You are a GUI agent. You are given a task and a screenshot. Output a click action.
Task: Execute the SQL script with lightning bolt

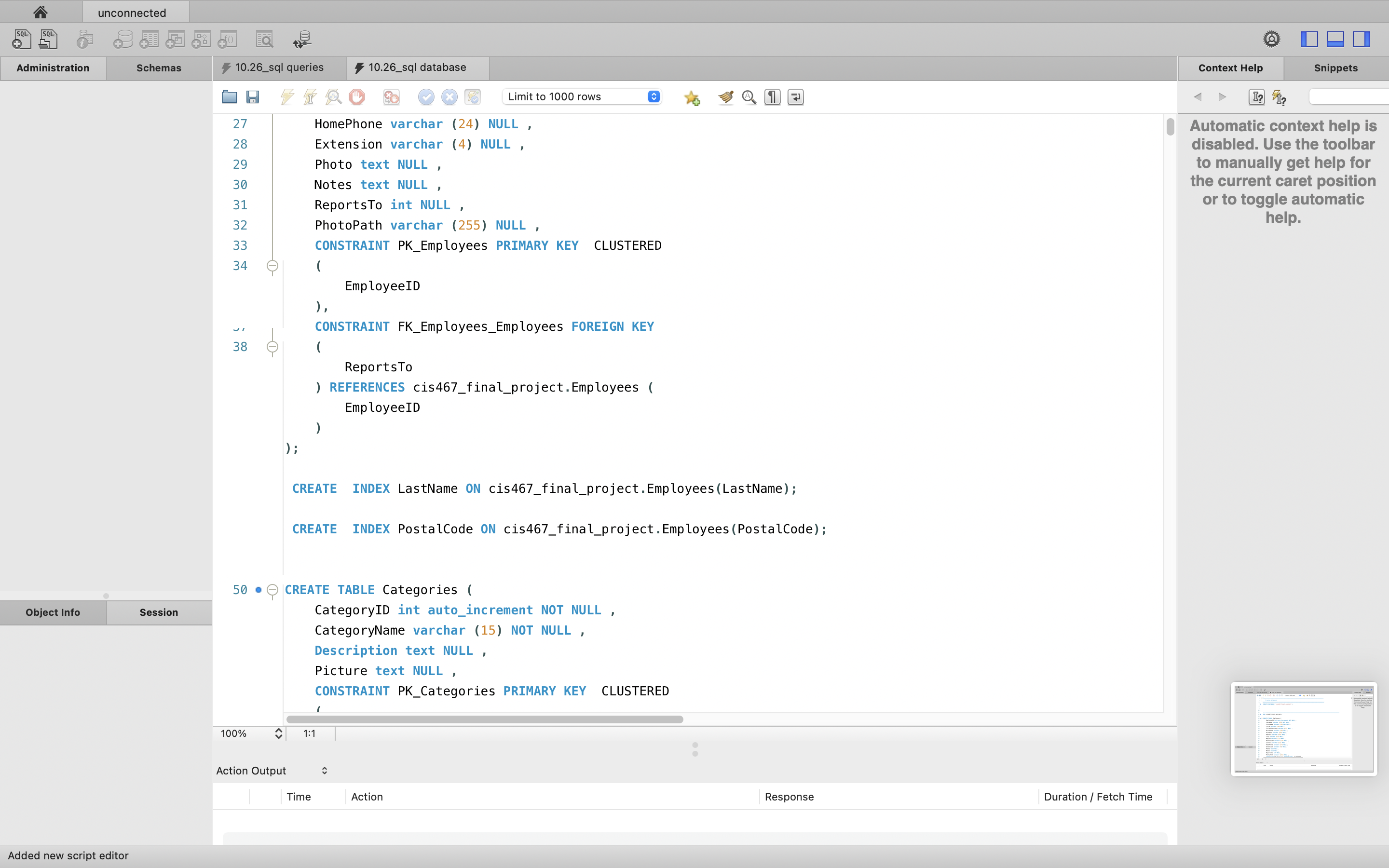point(287,96)
